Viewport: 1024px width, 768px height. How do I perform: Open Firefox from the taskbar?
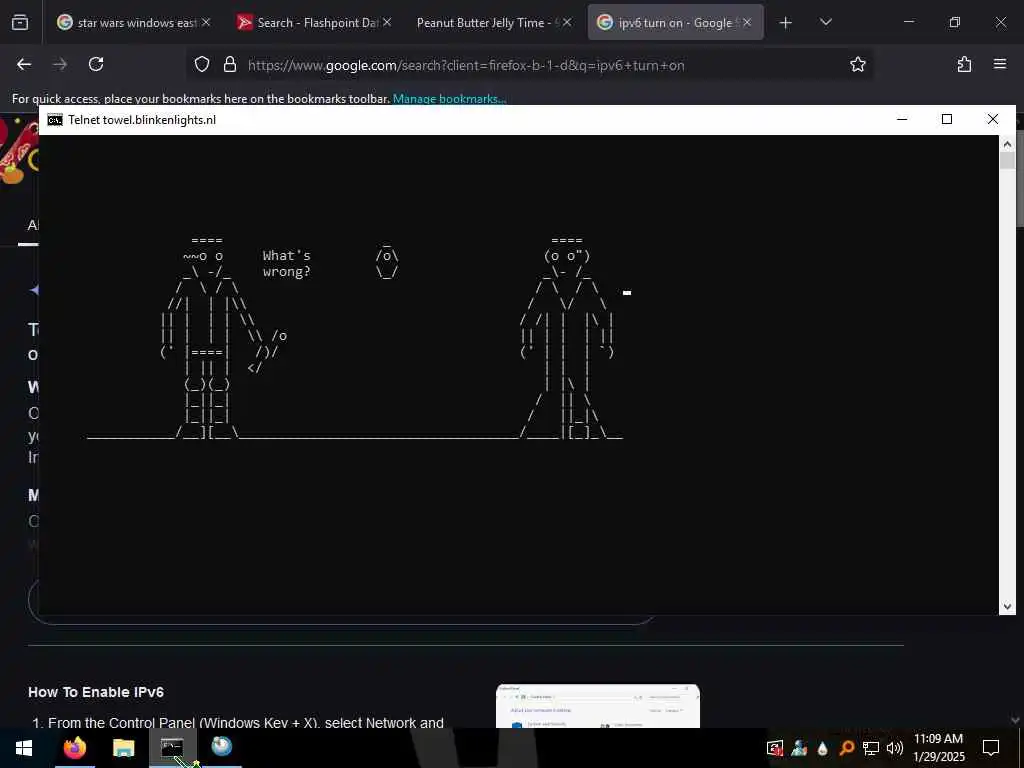tap(74, 748)
